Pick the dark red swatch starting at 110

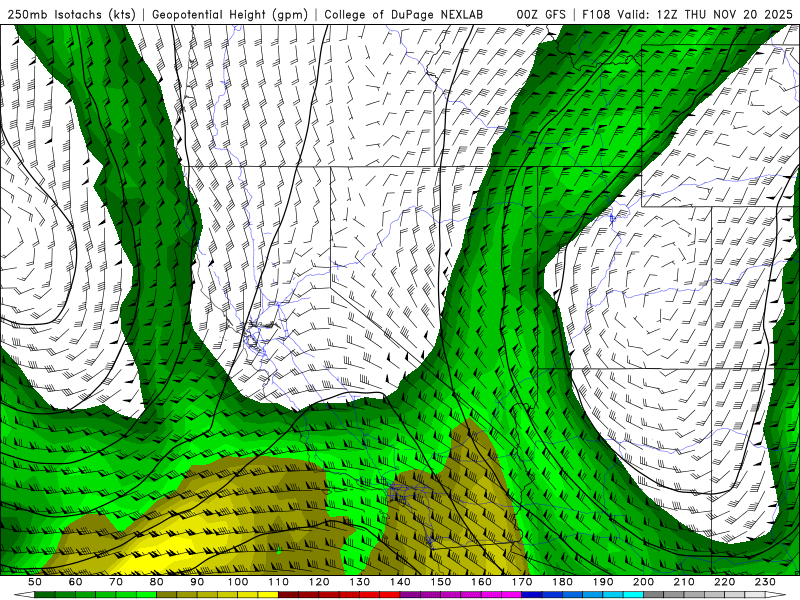(x=288, y=595)
